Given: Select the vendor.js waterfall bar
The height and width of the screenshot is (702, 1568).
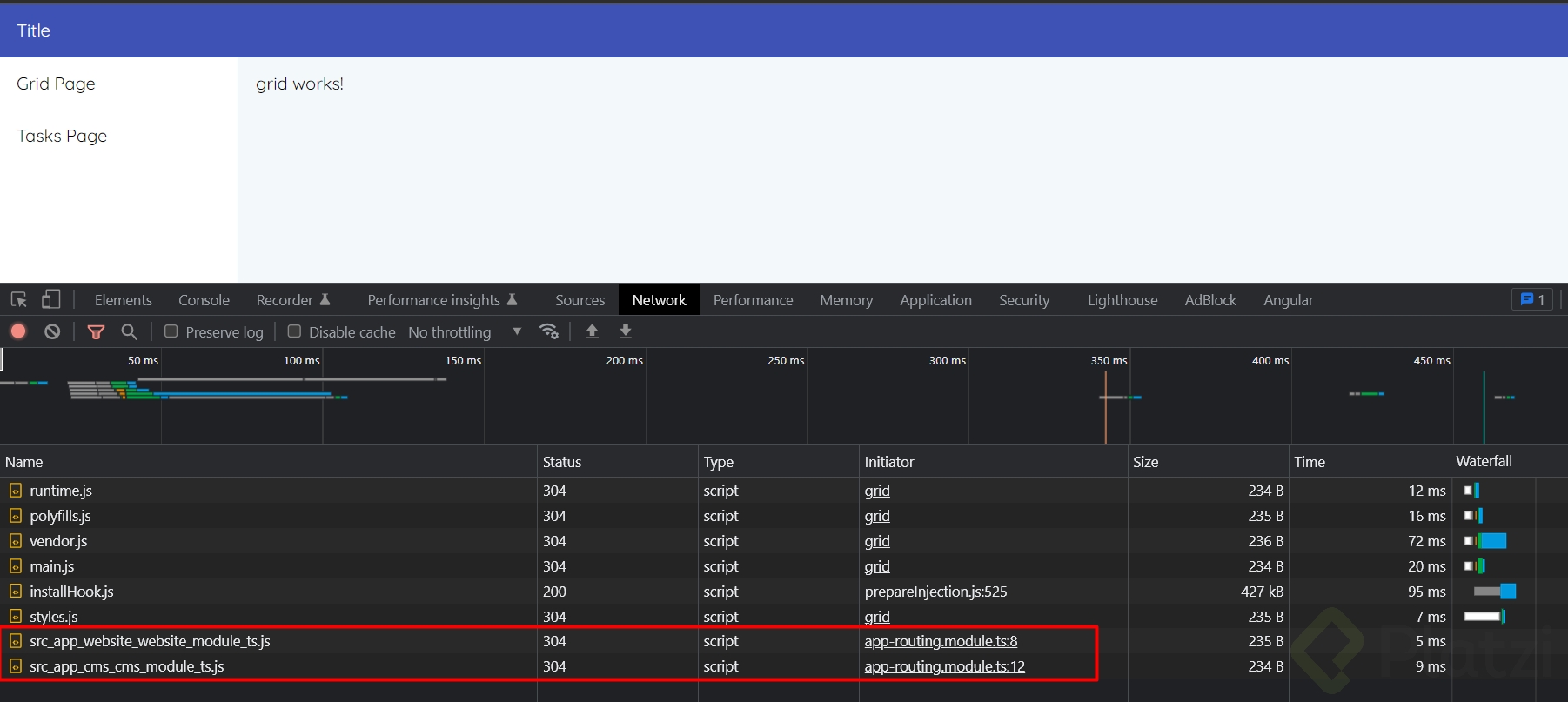Looking at the screenshot, I should coord(1485,541).
